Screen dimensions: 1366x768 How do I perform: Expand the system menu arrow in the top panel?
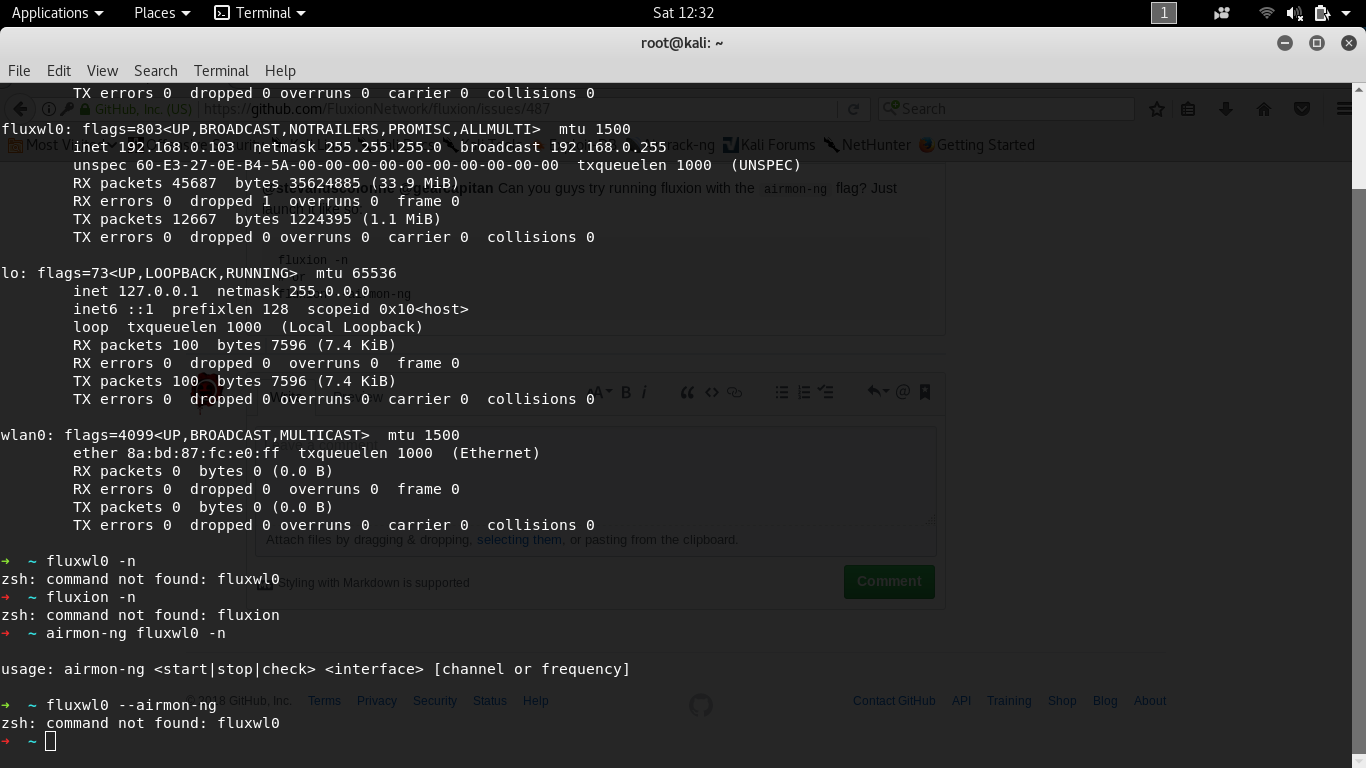click(1346, 13)
